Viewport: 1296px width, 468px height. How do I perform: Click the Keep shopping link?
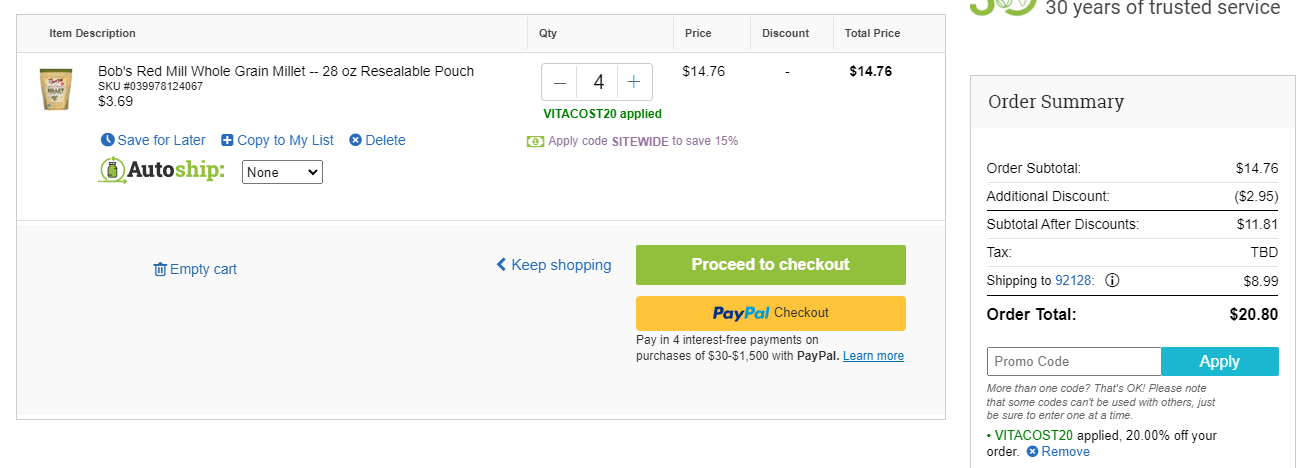pyautogui.click(x=554, y=265)
